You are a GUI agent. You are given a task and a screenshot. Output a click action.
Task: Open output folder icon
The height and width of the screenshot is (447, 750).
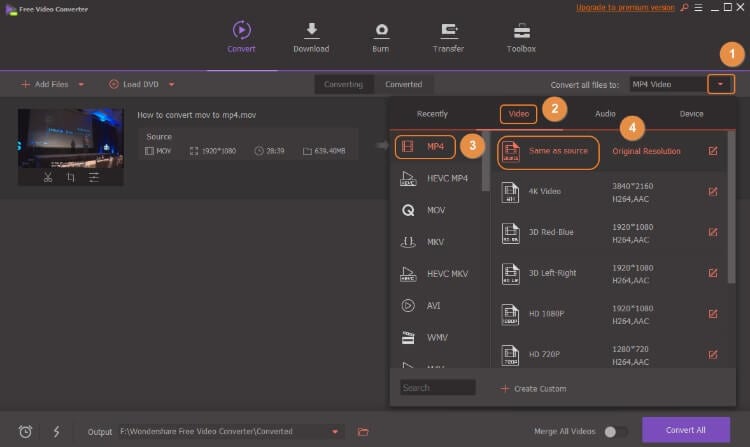363,432
